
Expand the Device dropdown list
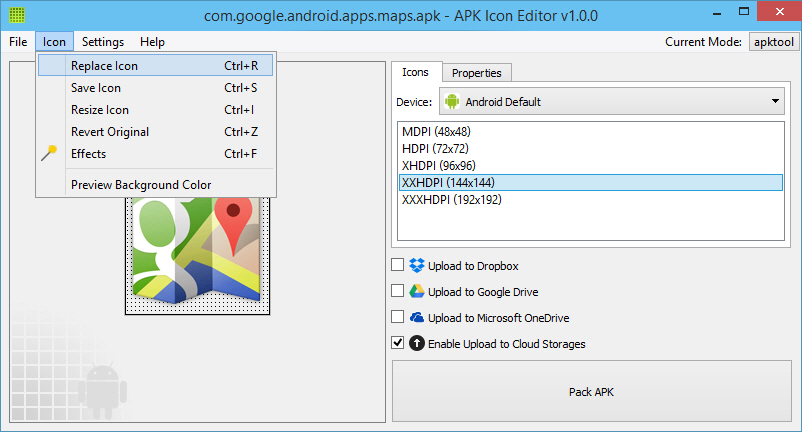(x=775, y=102)
